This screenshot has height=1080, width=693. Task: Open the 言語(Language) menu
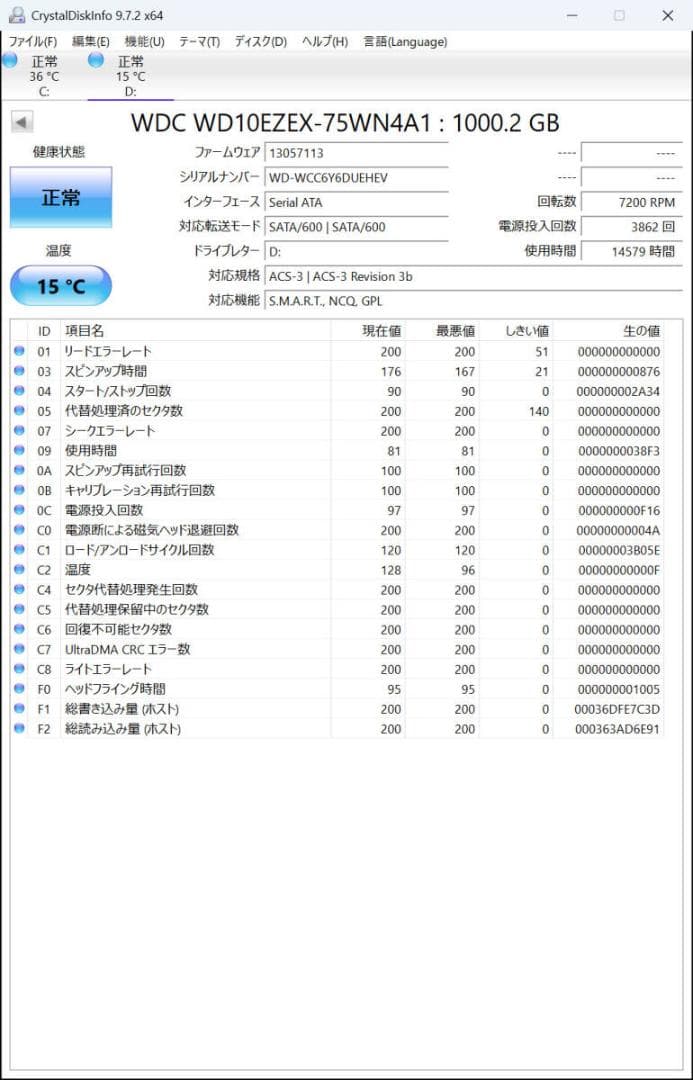405,41
